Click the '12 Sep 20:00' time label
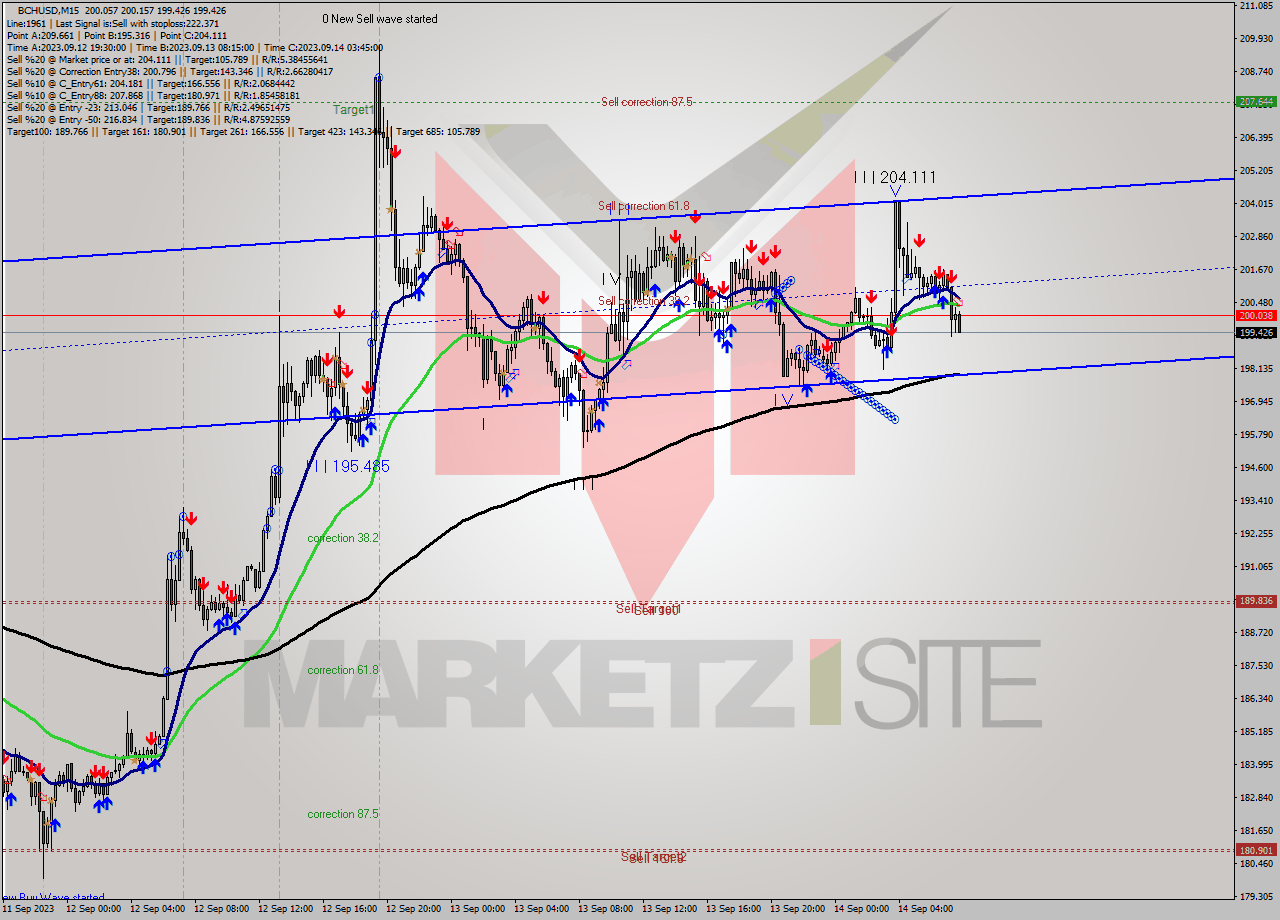Viewport: 1280px width, 920px height. click(413, 910)
